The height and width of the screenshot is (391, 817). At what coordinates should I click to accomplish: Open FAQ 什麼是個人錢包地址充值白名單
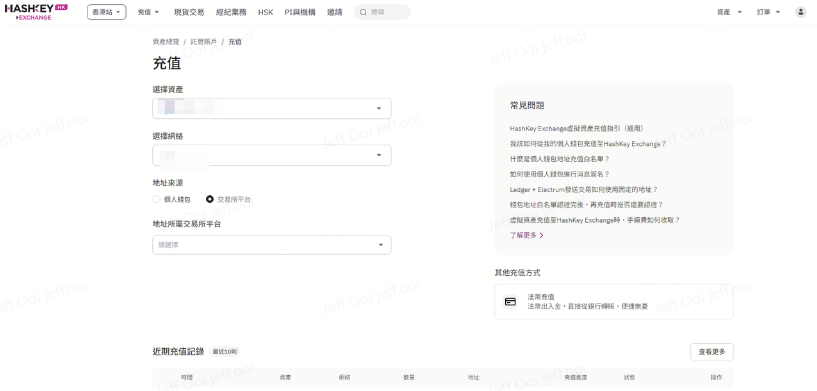click(560, 159)
